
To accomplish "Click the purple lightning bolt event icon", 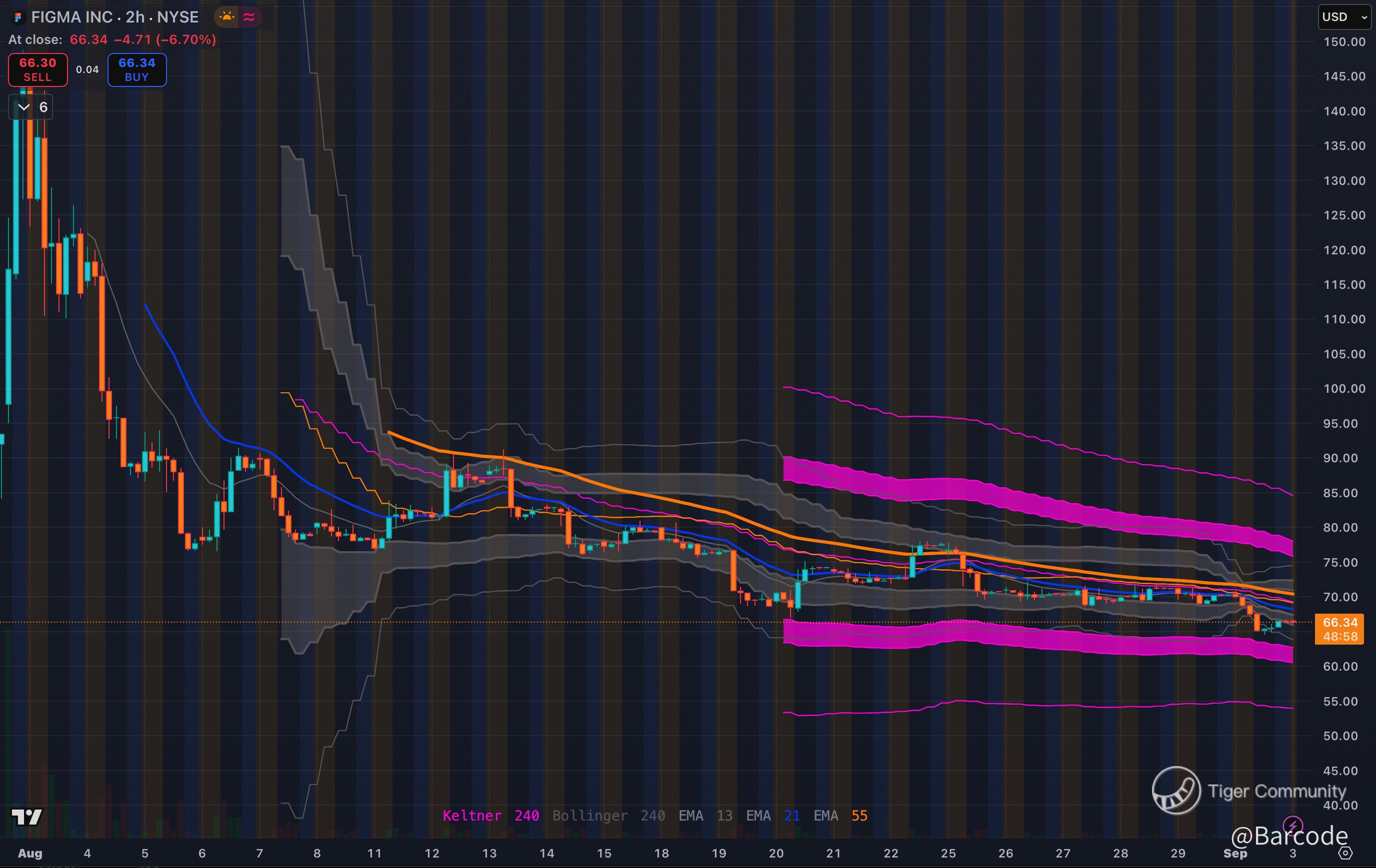I will [x=1292, y=825].
